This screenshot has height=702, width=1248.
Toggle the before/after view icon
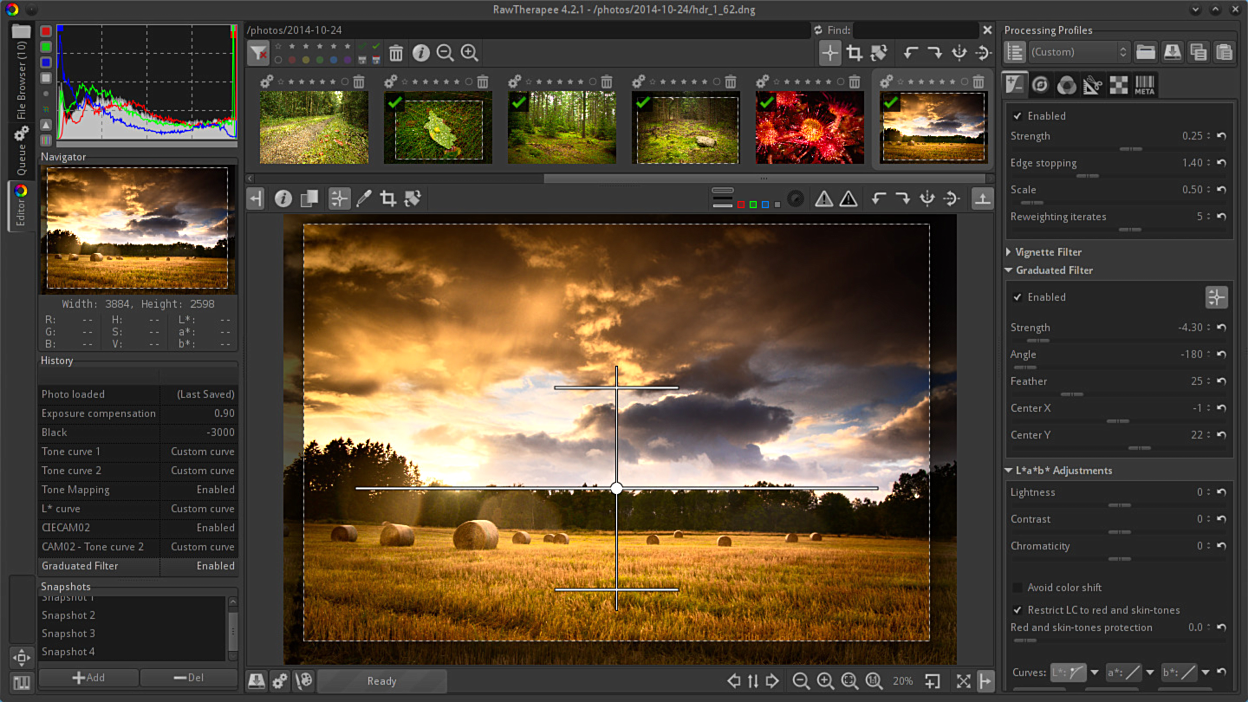tap(309, 199)
